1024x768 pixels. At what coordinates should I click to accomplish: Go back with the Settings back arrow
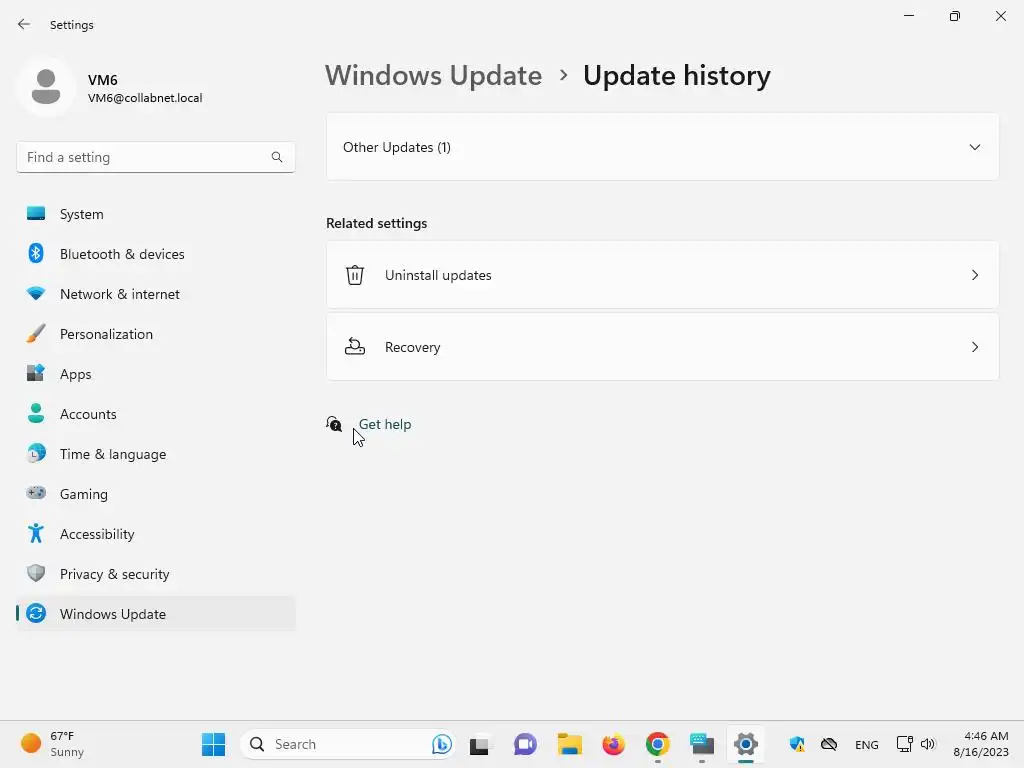click(x=24, y=24)
